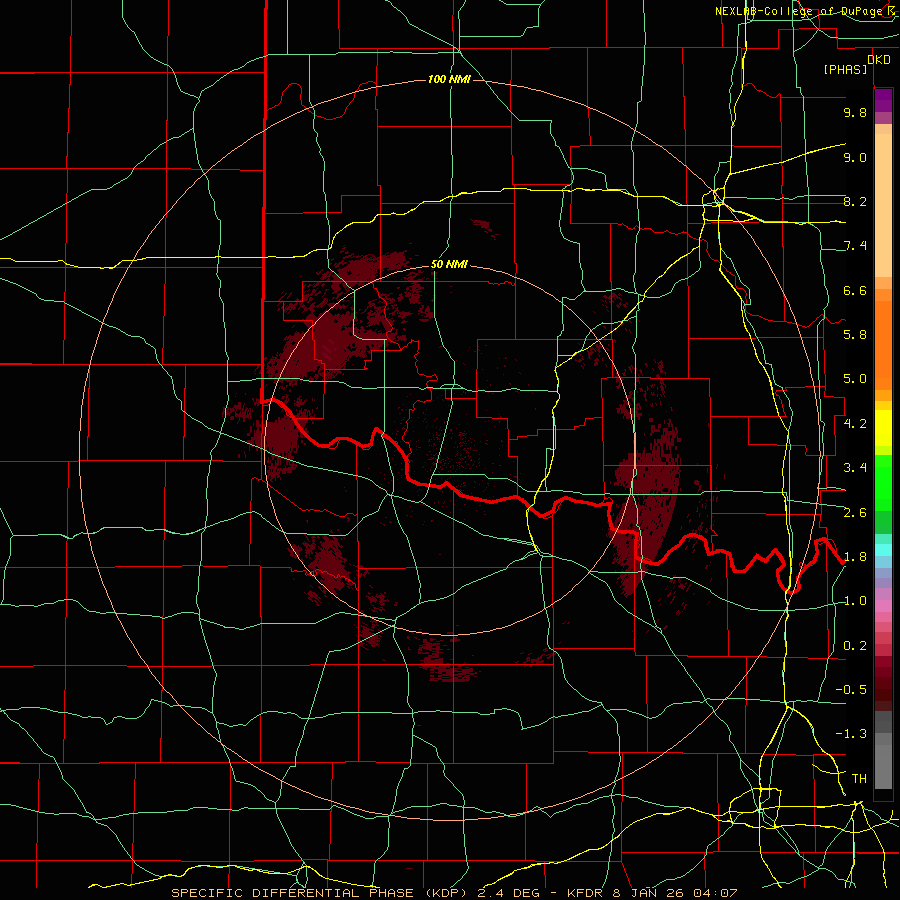This screenshot has height=900, width=900.
Task: Select the DKD label above the color scale
Action: [x=878, y=60]
